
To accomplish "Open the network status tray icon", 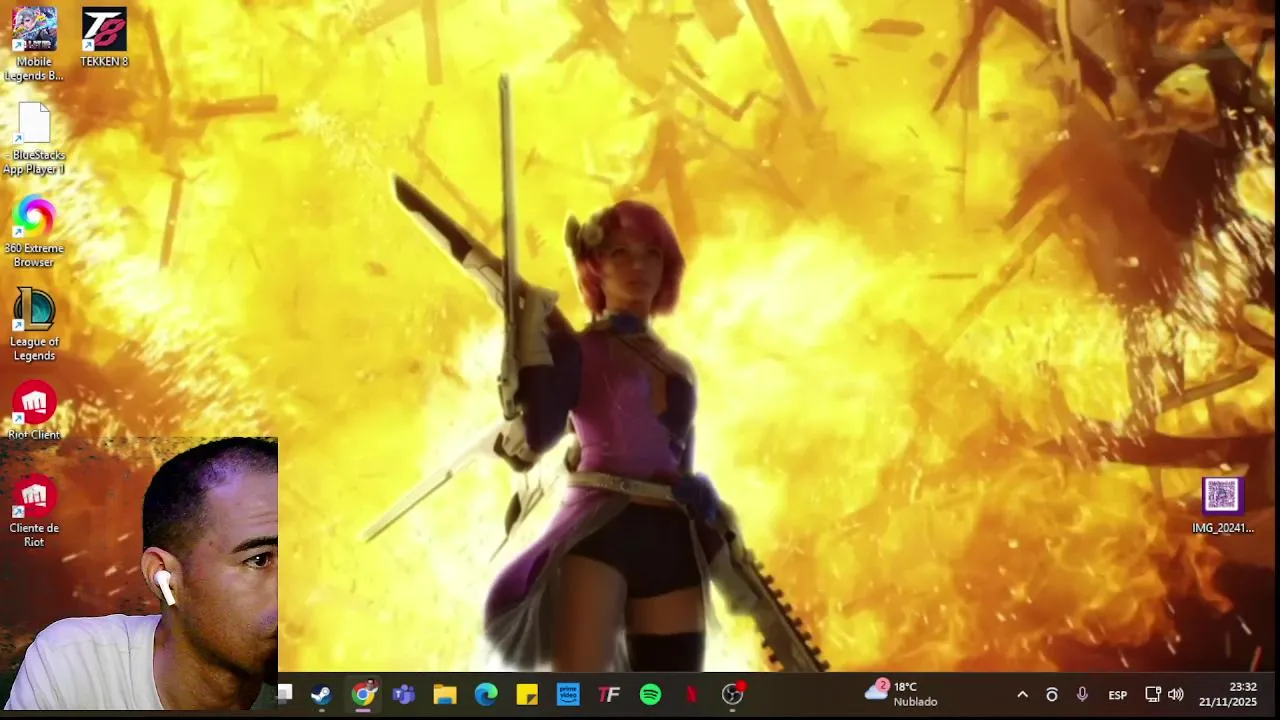I will coord(1152,695).
